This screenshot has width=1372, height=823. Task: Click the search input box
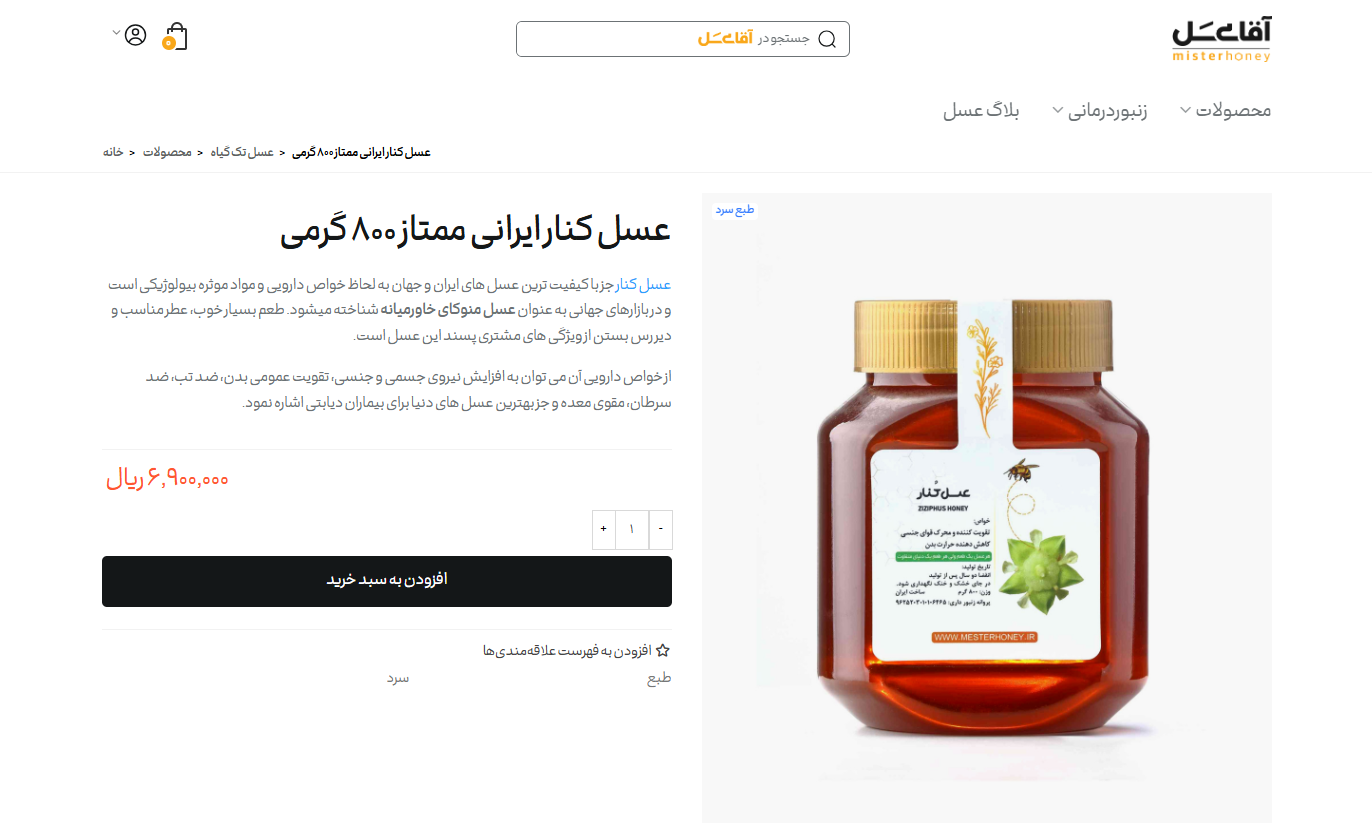[x=683, y=39]
